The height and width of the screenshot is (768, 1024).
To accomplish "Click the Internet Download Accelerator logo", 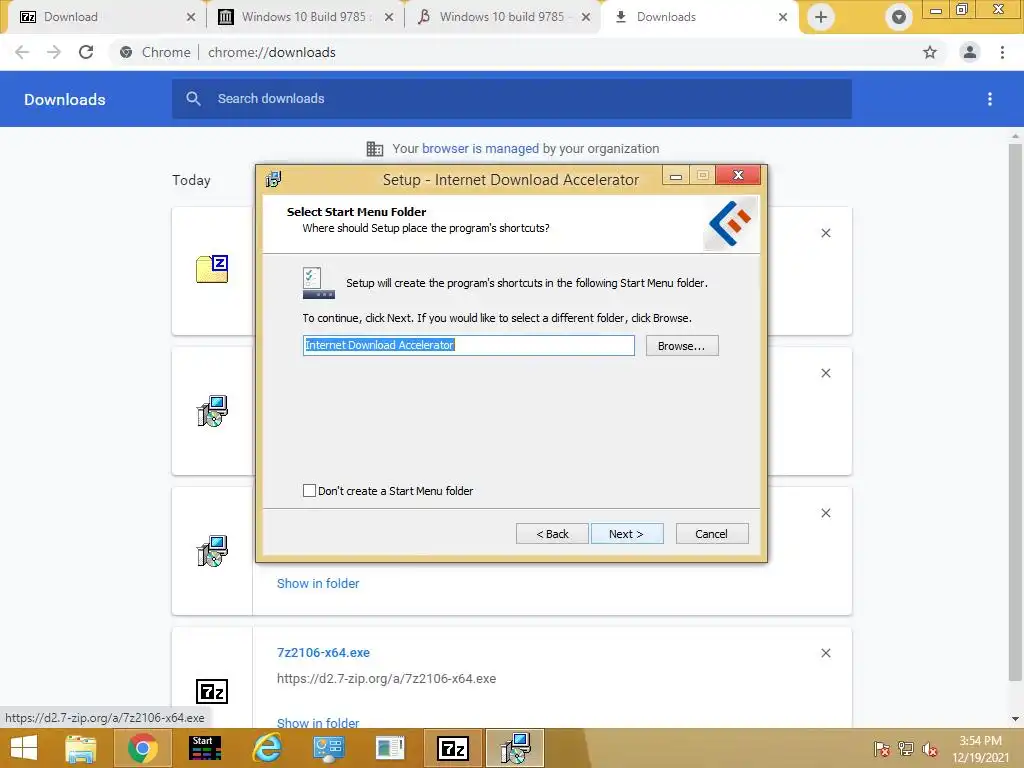I will point(730,223).
